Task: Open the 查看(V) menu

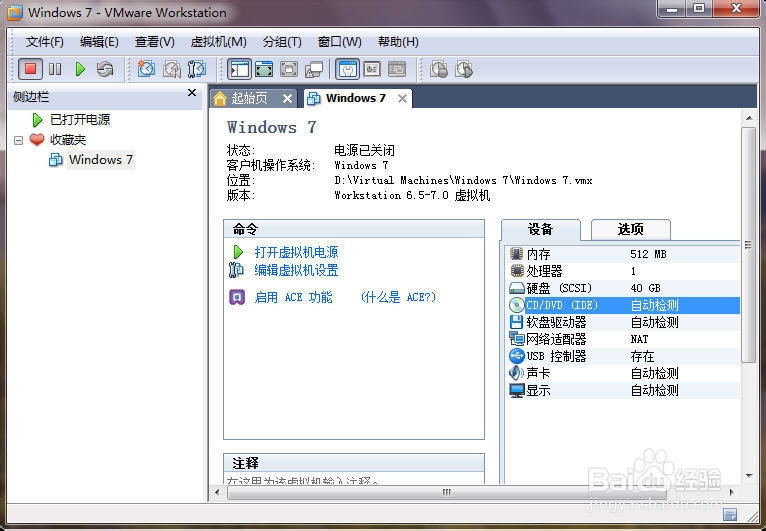Action: click(x=154, y=42)
